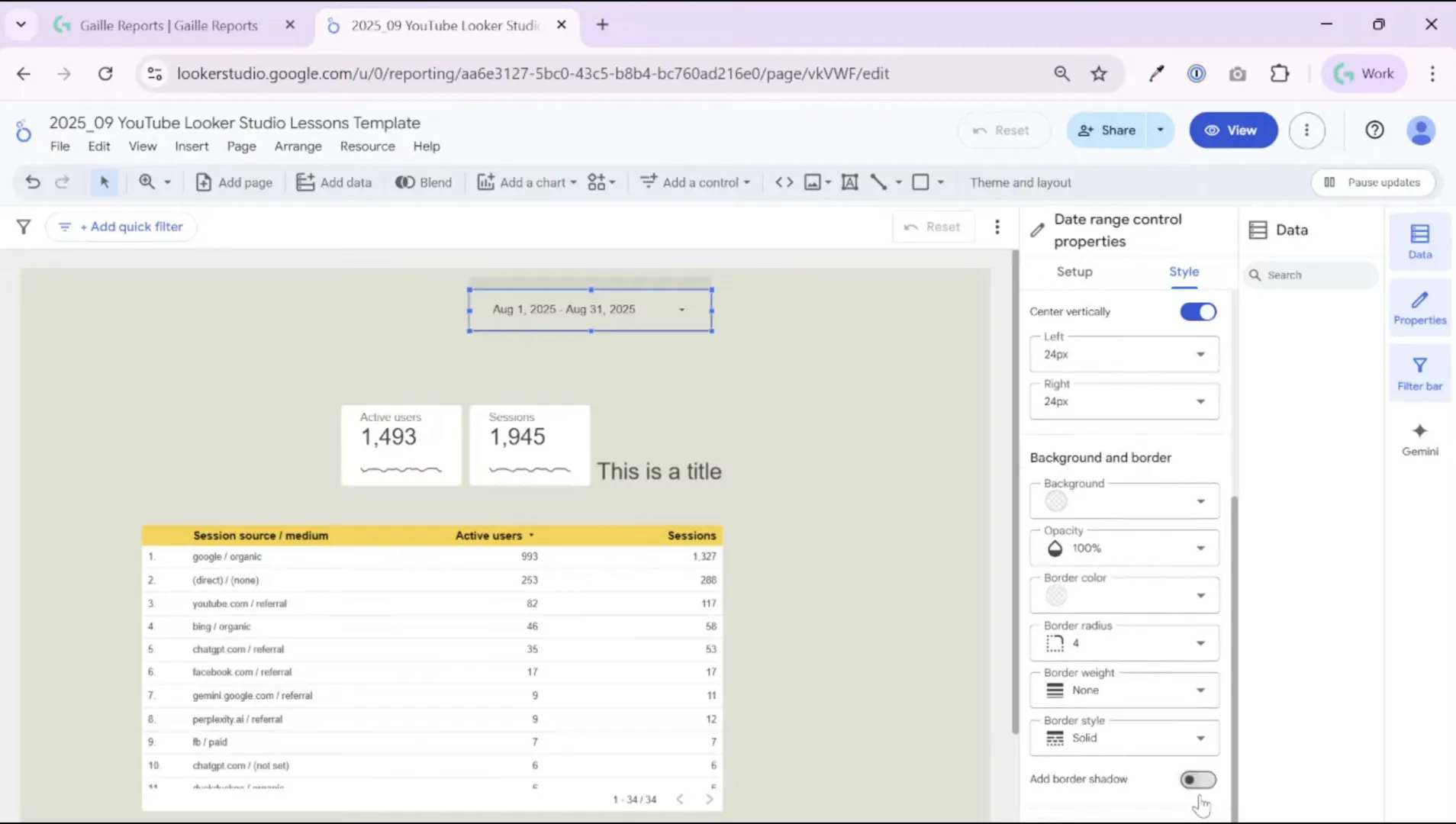Image resolution: width=1456 pixels, height=824 pixels.
Task: Activate the selection arrow tool
Action: point(105,182)
